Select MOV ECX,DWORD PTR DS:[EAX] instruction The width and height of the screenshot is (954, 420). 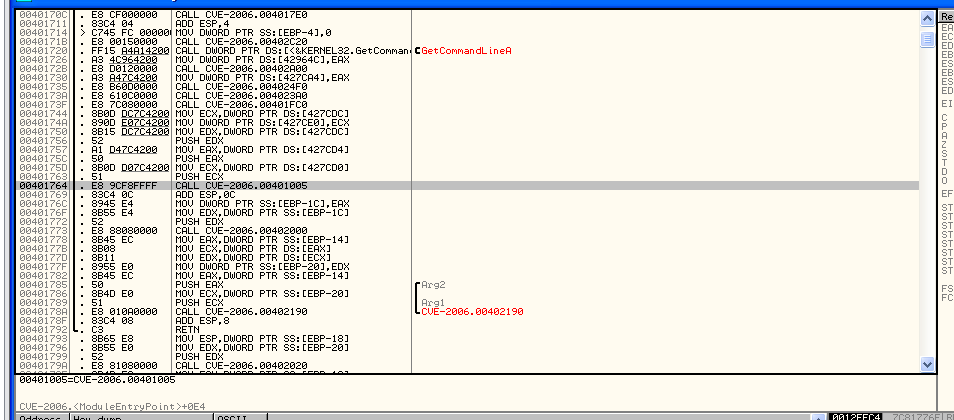pyautogui.click(x=252, y=248)
